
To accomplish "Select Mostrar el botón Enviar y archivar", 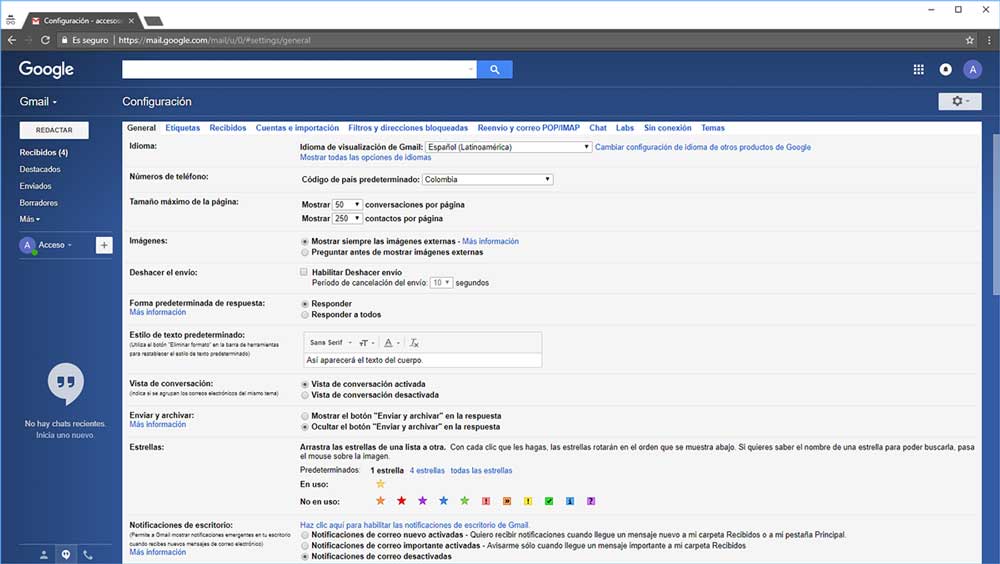I will pos(305,417).
